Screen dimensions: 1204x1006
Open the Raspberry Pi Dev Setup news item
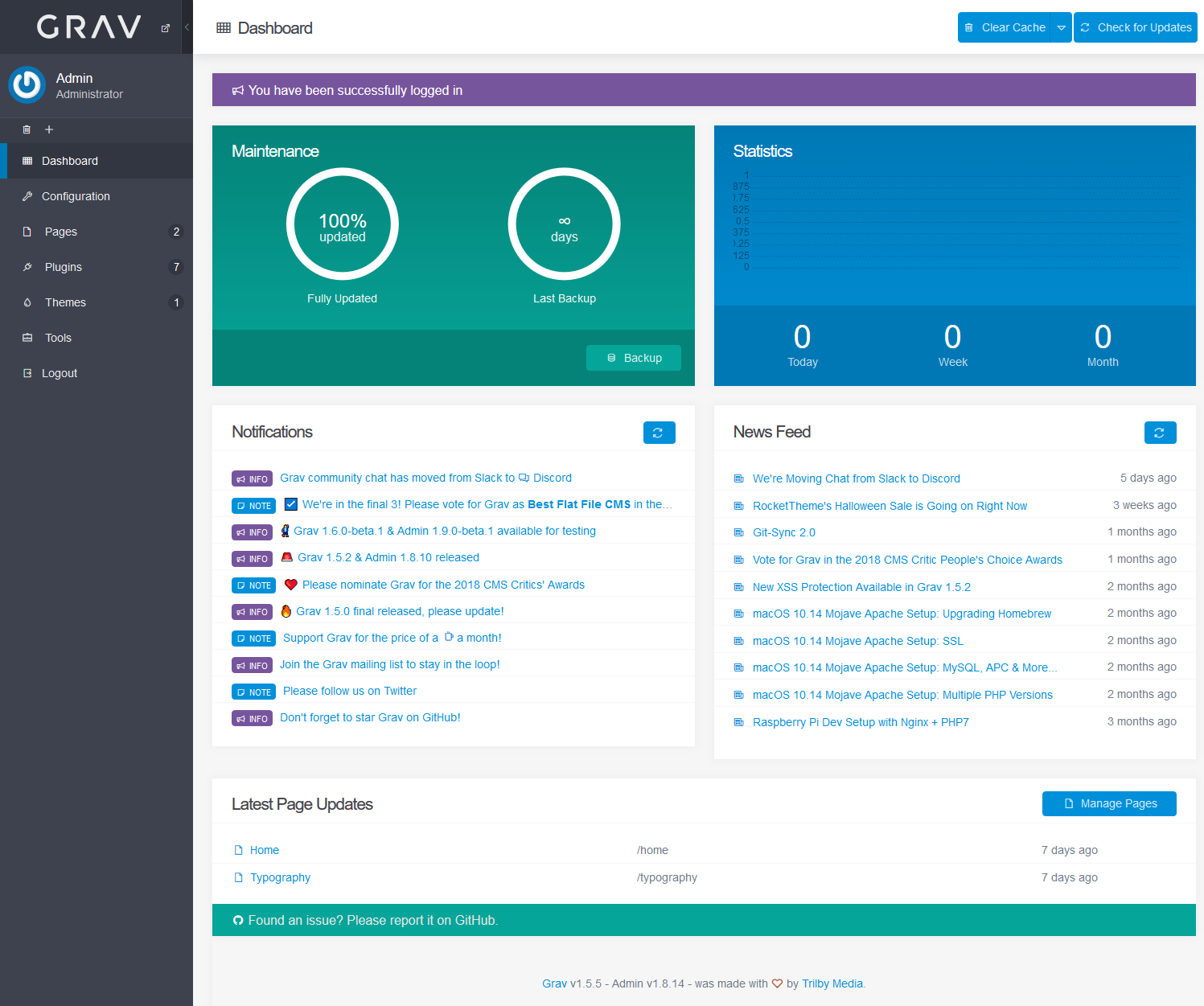pyautogui.click(x=861, y=722)
